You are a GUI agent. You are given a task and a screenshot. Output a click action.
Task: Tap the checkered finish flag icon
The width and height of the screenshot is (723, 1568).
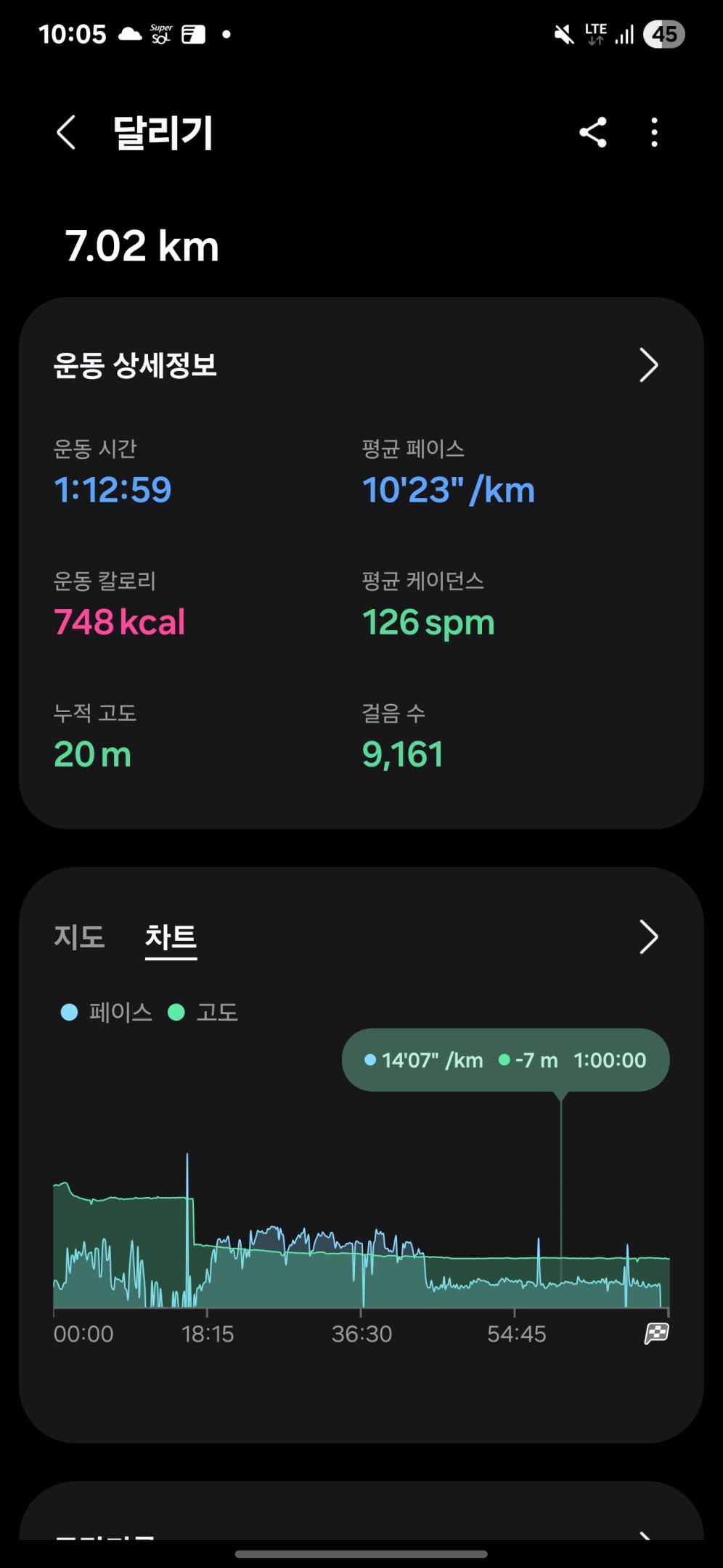point(656,1333)
